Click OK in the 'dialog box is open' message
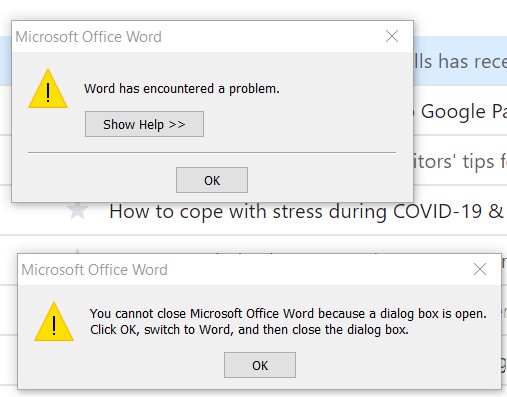The height and width of the screenshot is (397, 507). (x=260, y=365)
